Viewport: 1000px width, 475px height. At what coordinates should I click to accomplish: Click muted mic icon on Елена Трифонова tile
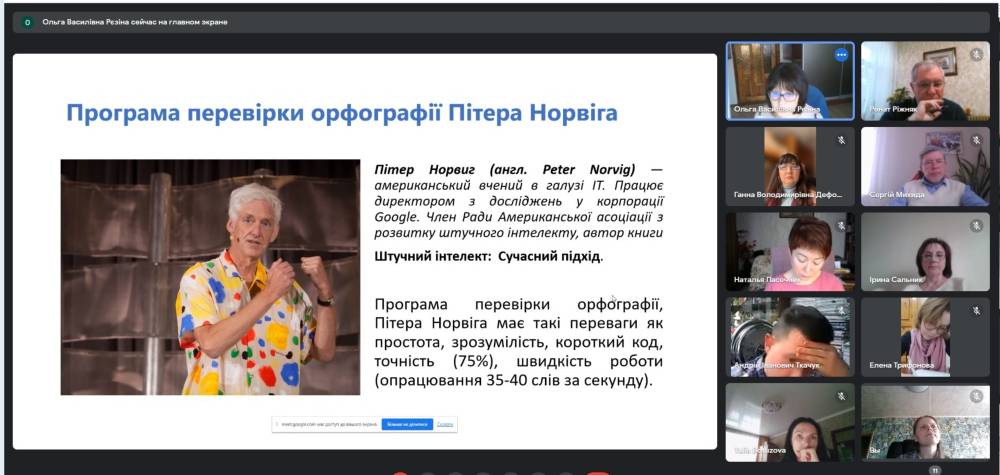pos(975,311)
